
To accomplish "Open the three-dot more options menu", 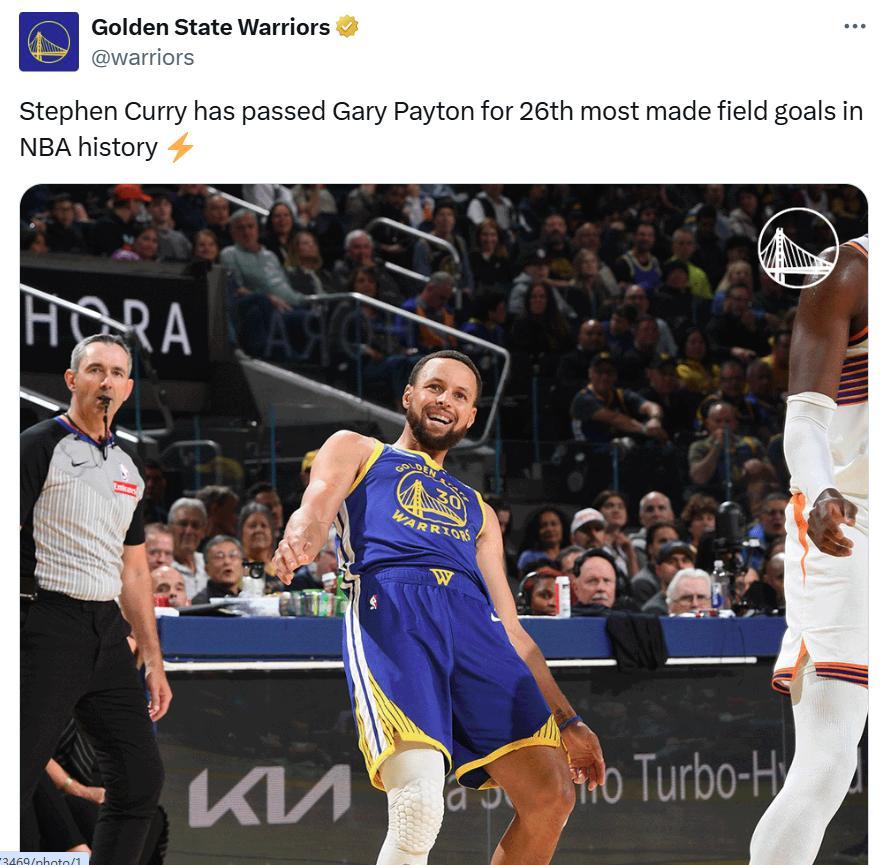I will click(855, 26).
